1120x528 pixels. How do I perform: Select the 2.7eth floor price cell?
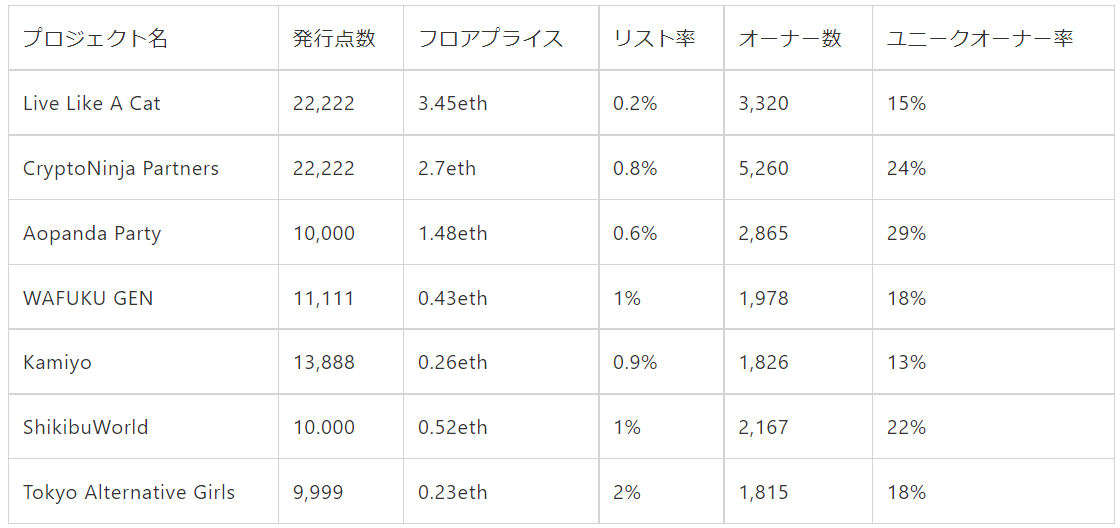[447, 168]
